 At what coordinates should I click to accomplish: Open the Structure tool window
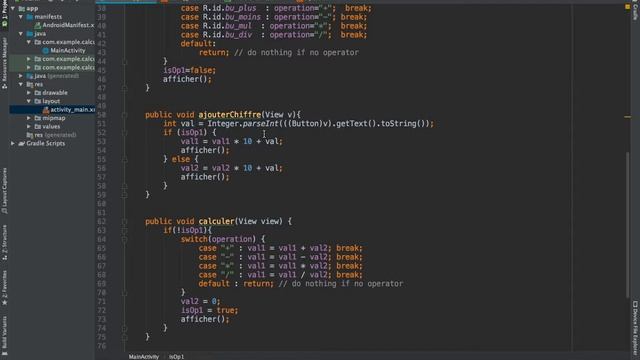(x=4, y=242)
